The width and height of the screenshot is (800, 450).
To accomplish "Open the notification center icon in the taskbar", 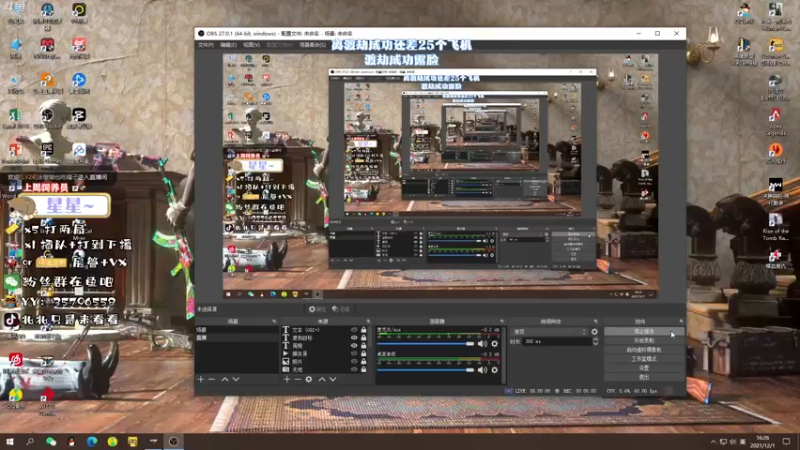I will 786,441.
